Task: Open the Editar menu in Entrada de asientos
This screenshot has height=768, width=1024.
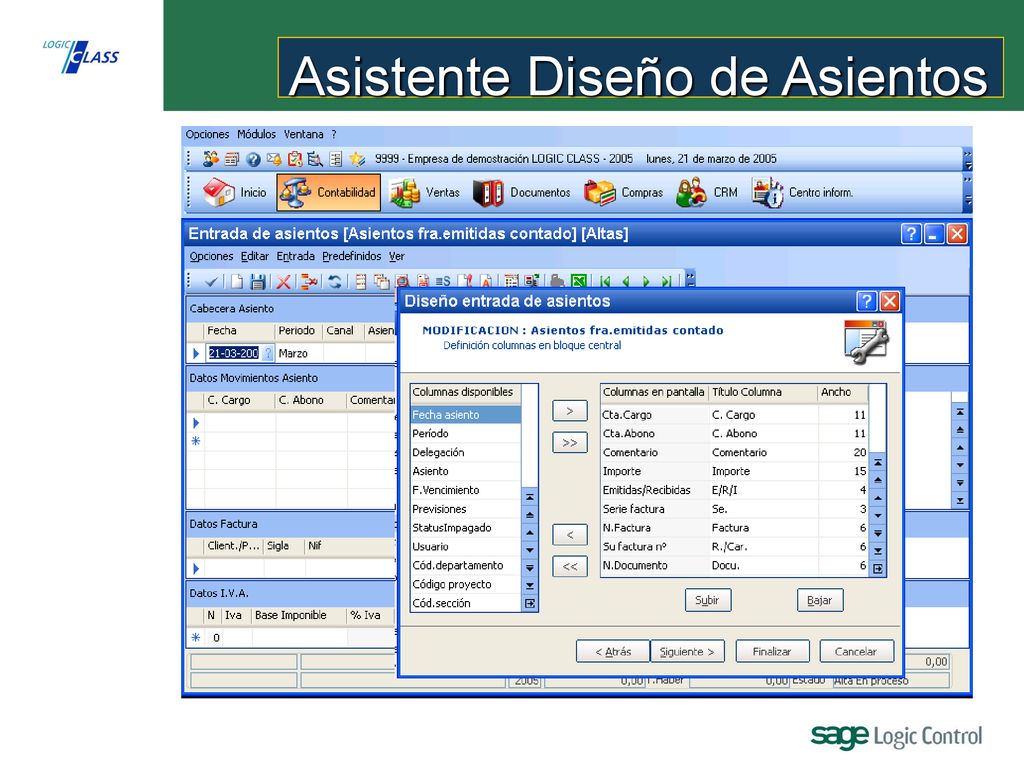Action: 254,256
